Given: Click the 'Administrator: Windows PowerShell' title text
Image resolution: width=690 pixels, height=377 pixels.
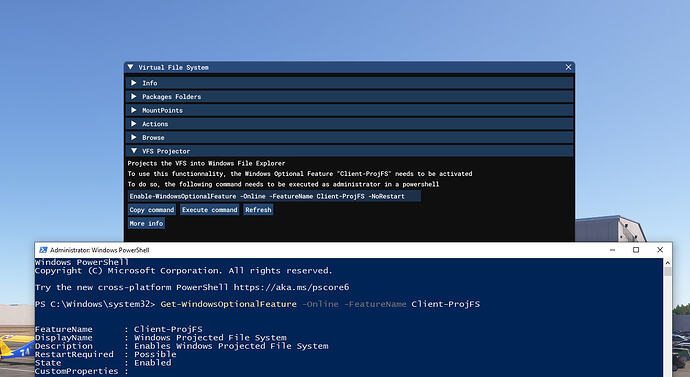Looking at the screenshot, I should coord(99,250).
